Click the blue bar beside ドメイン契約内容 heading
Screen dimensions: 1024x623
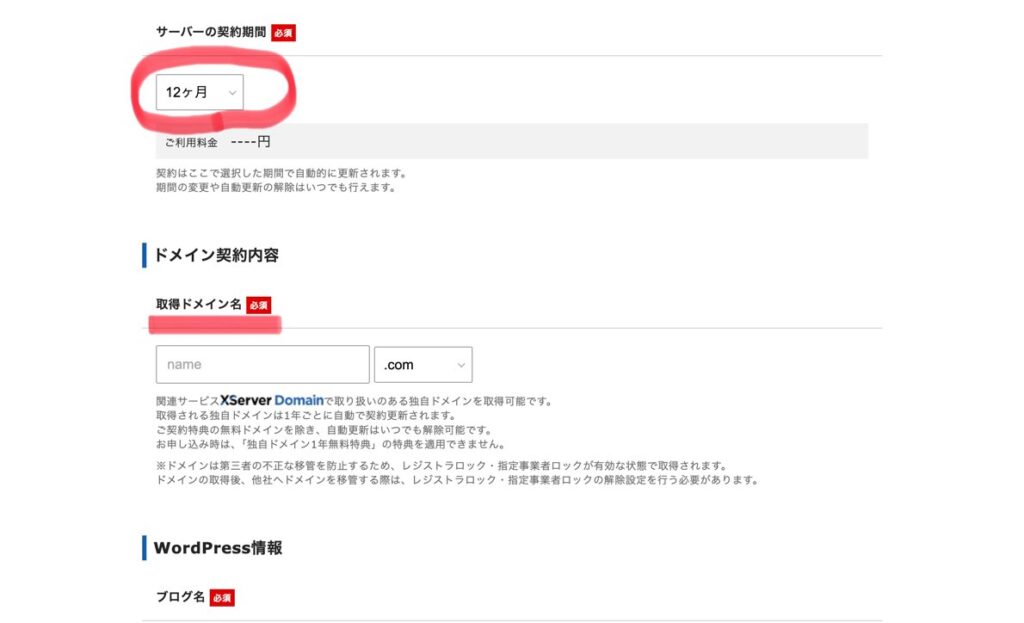coord(144,255)
